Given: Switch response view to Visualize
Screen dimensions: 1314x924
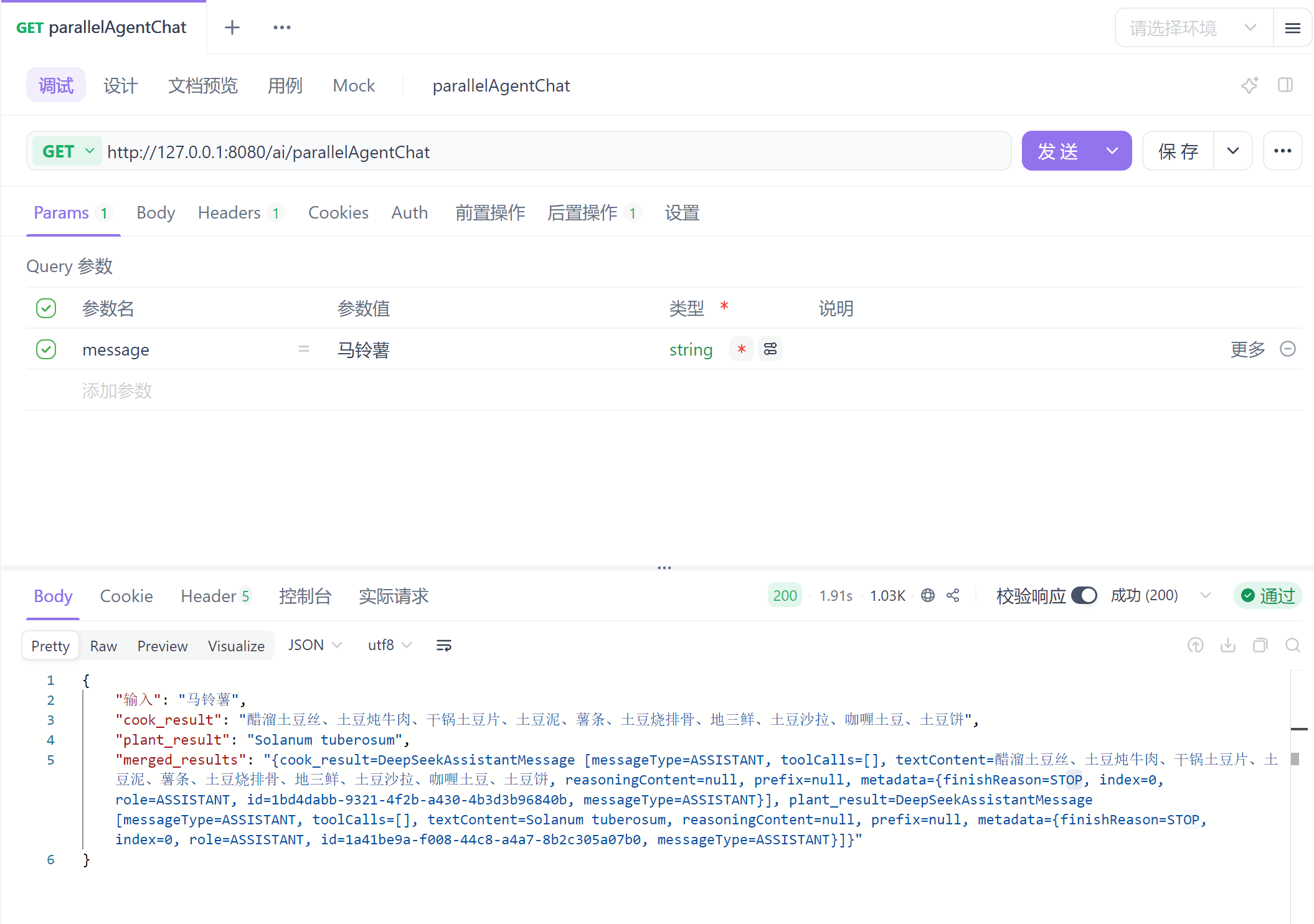Looking at the screenshot, I should (236, 646).
